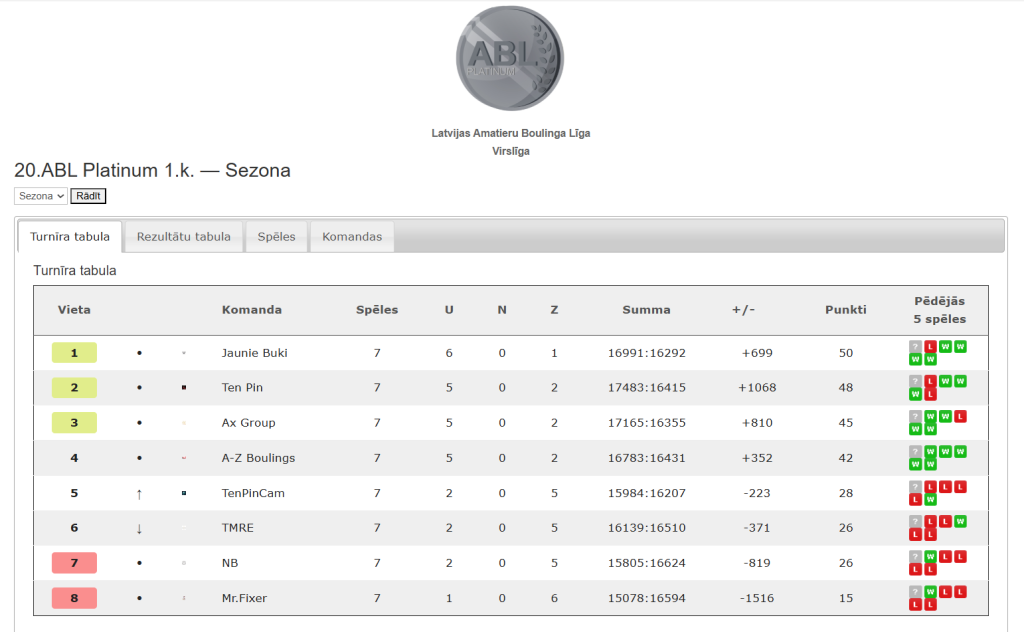
Task: Click the green position 1 badge
Action: (x=74, y=353)
